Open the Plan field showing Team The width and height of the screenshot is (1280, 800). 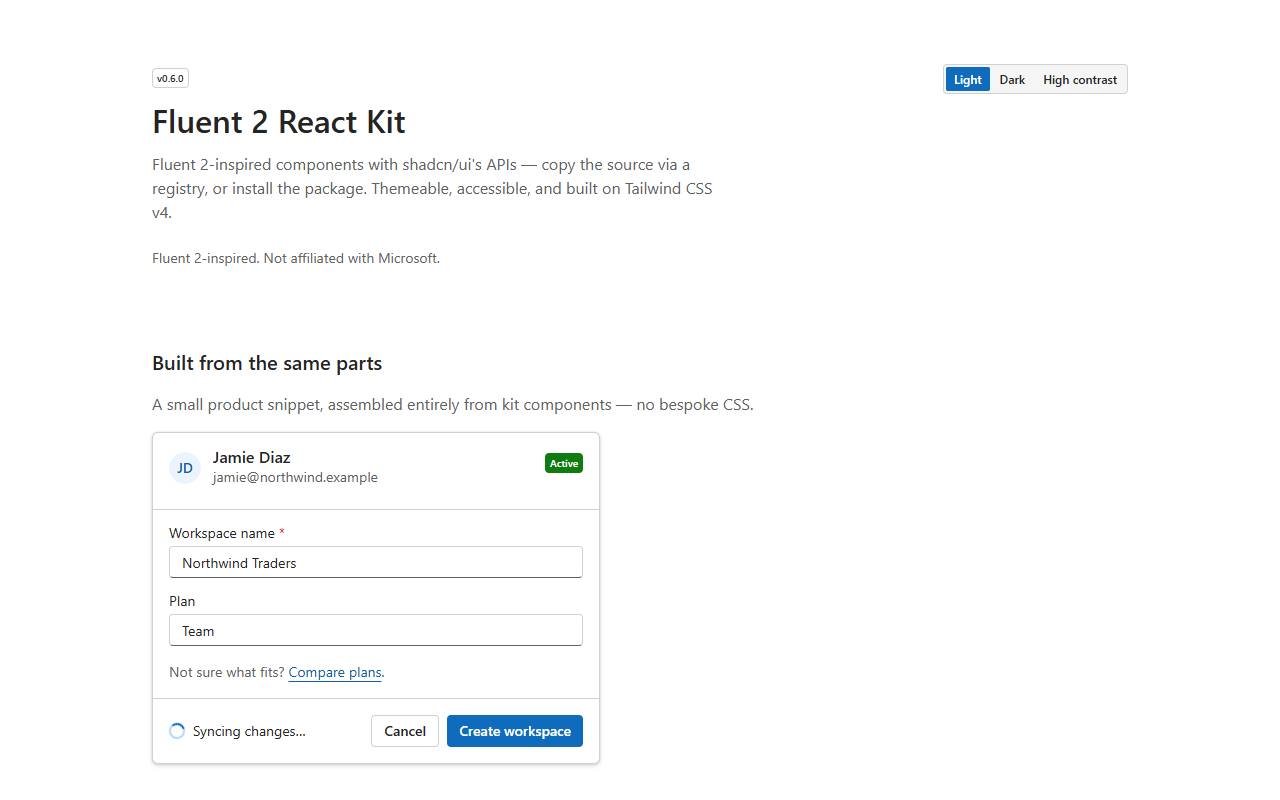point(376,630)
